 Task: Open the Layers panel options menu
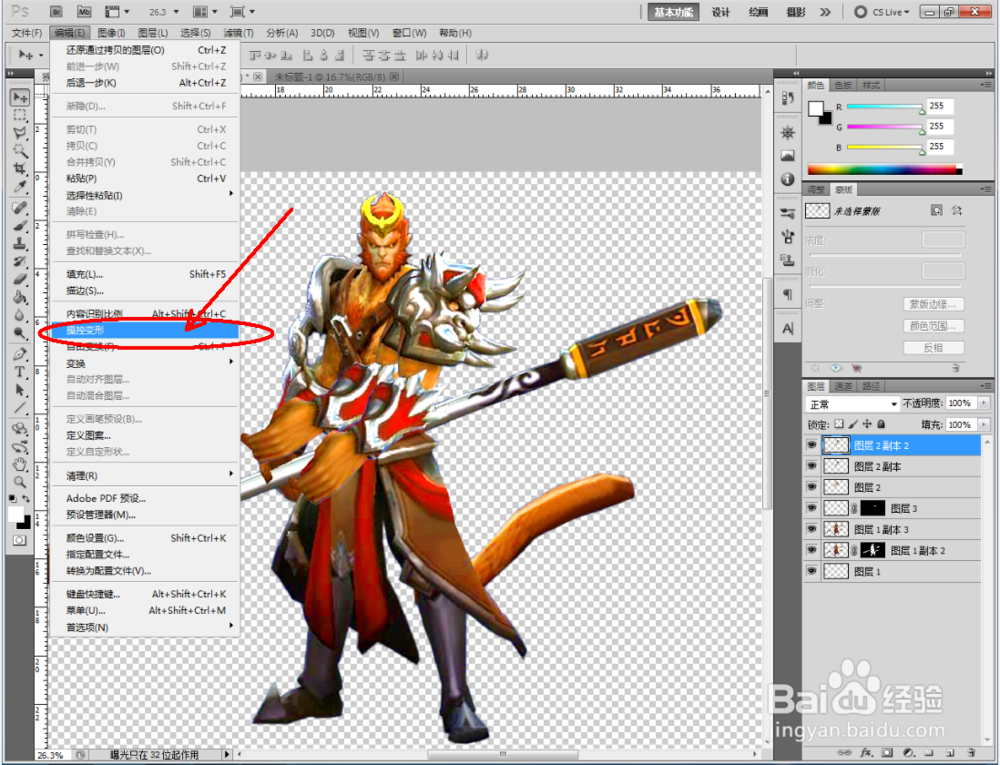[986, 386]
